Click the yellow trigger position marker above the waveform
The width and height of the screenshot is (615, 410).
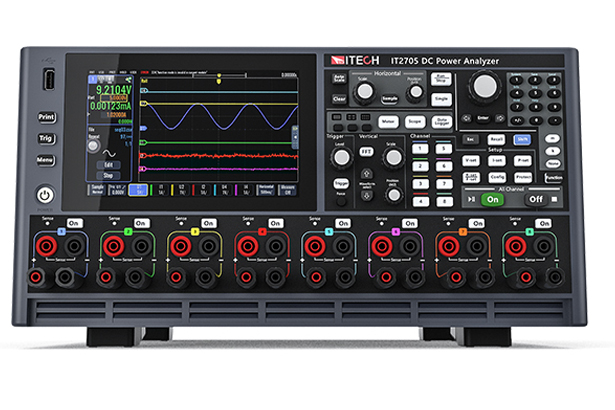pos(219,81)
